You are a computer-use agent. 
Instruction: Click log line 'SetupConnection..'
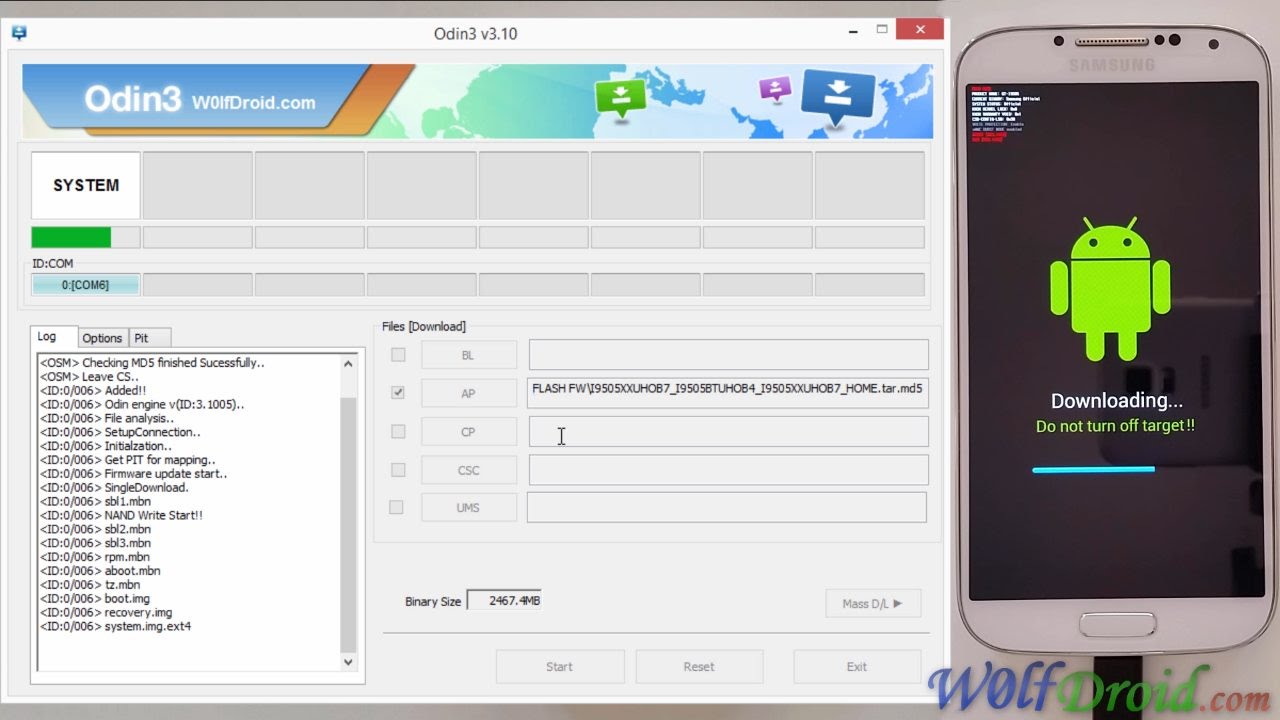(x=152, y=432)
